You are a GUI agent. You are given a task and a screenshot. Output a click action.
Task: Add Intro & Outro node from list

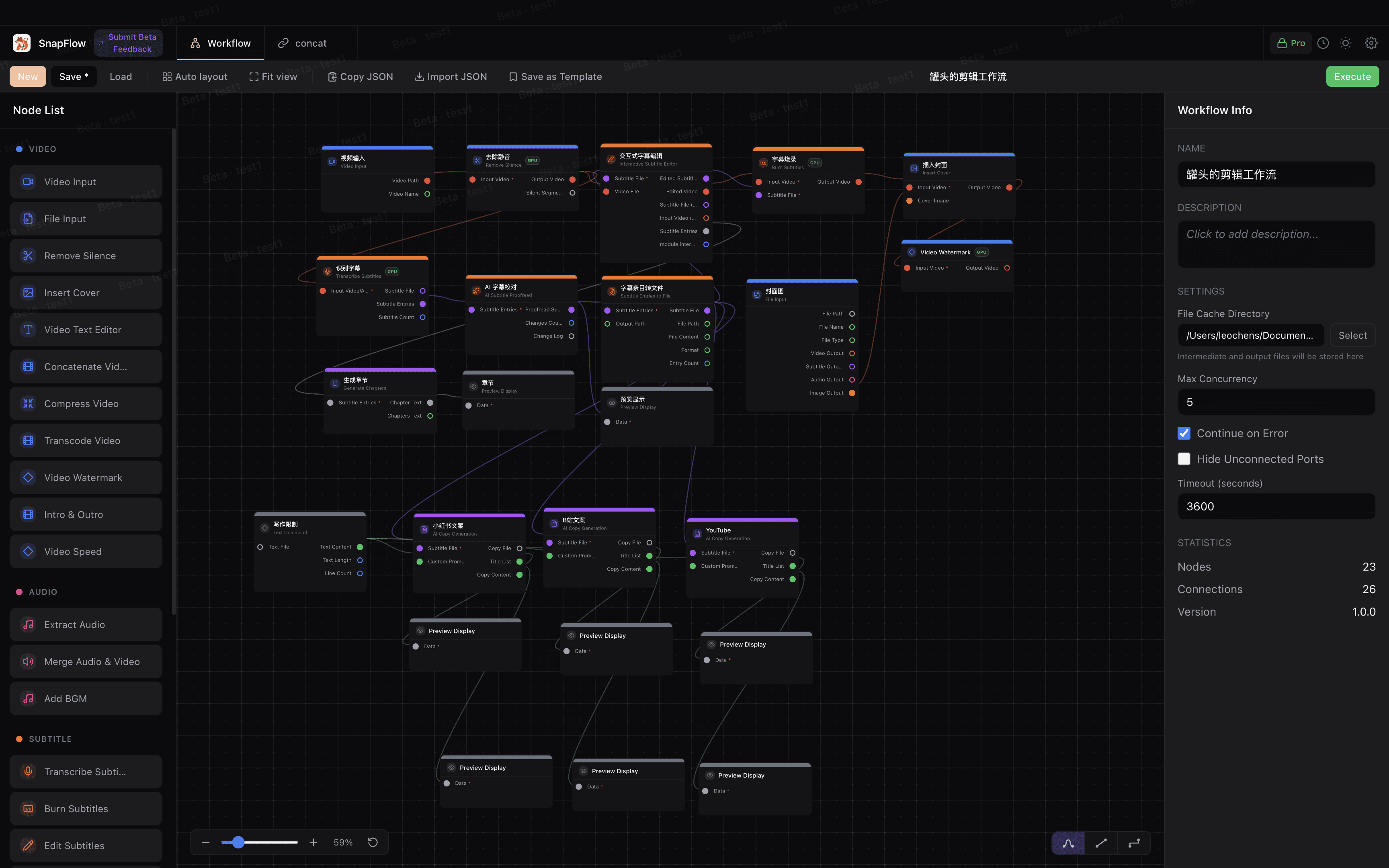(x=86, y=514)
